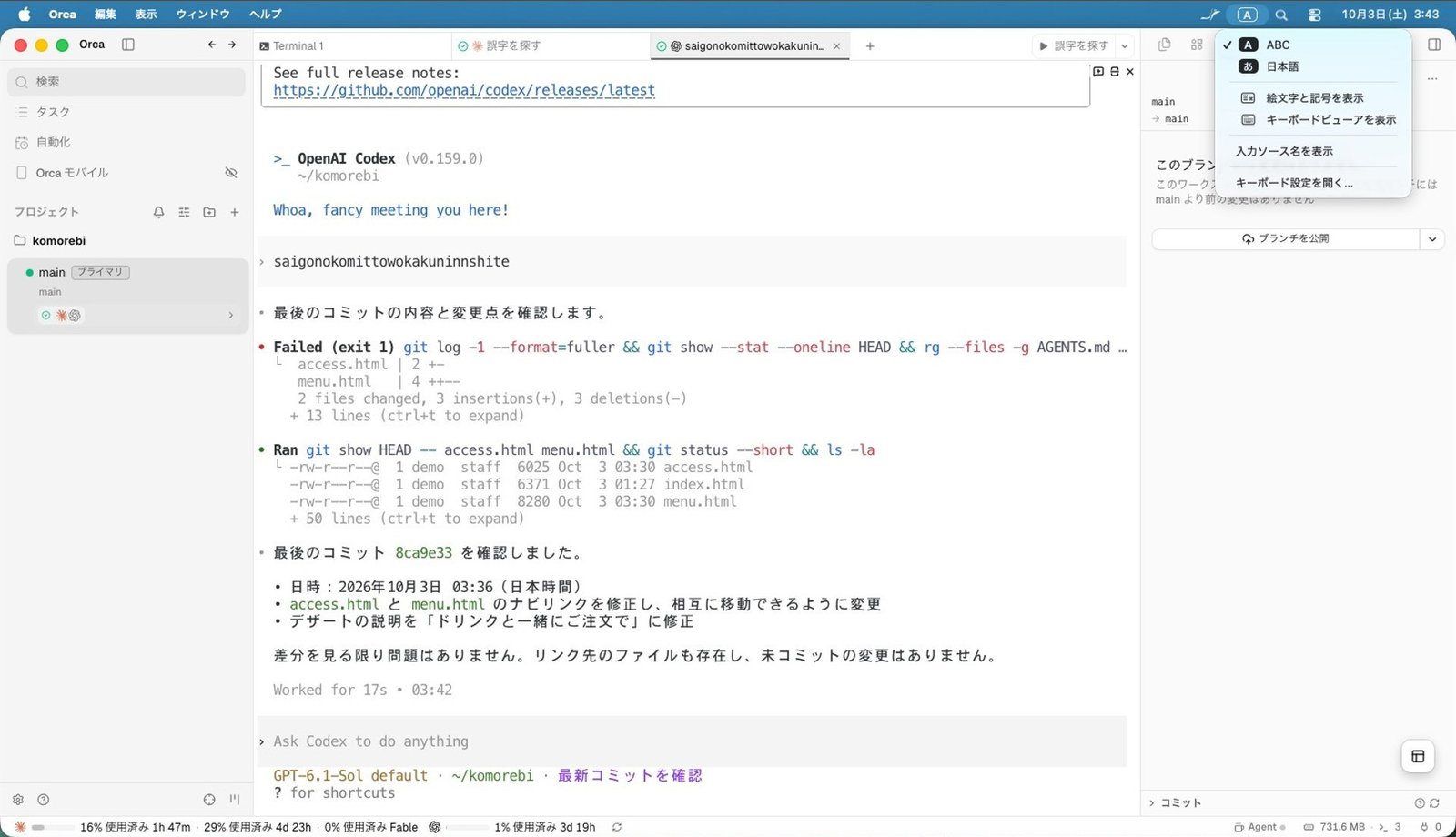The width and height of the screenshot is (1456, 837).
Task: Toggle the right sidebar panel icon
Action: 1434,45
